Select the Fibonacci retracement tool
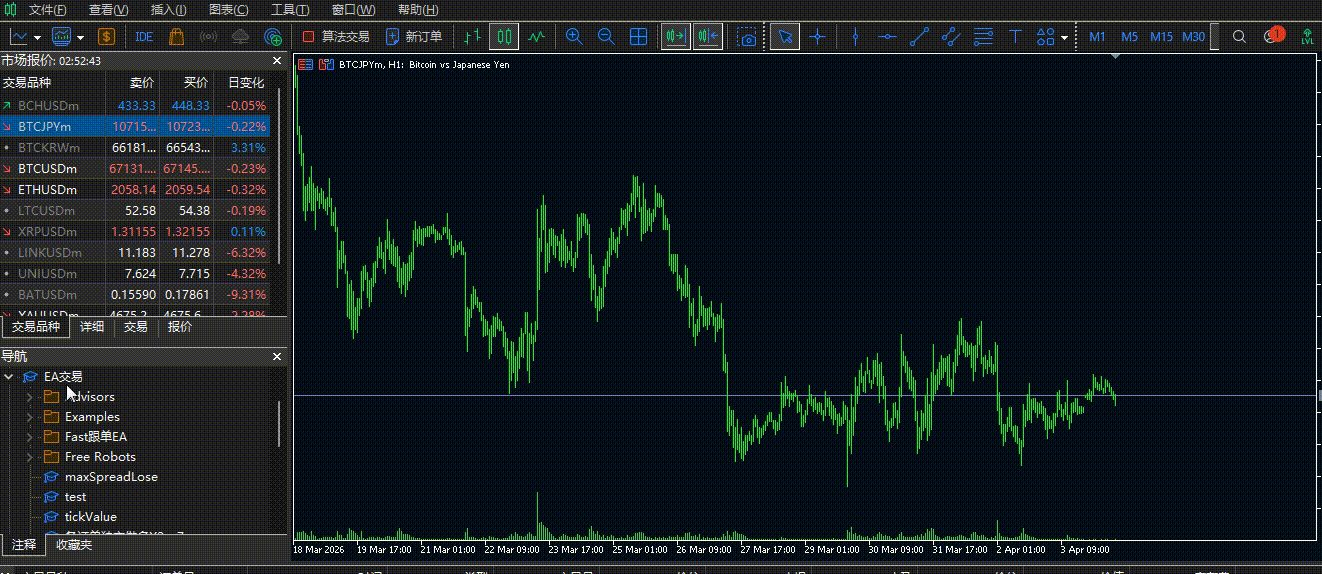This screenshot has width=1322, height=574. pos(983,37)
